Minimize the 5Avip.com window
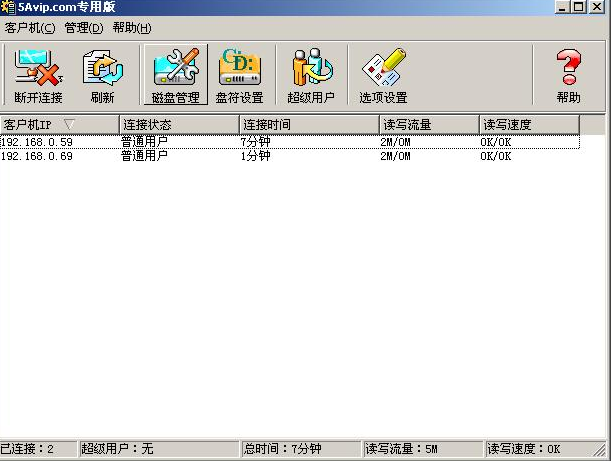615x461 pixels. [562, 7]
